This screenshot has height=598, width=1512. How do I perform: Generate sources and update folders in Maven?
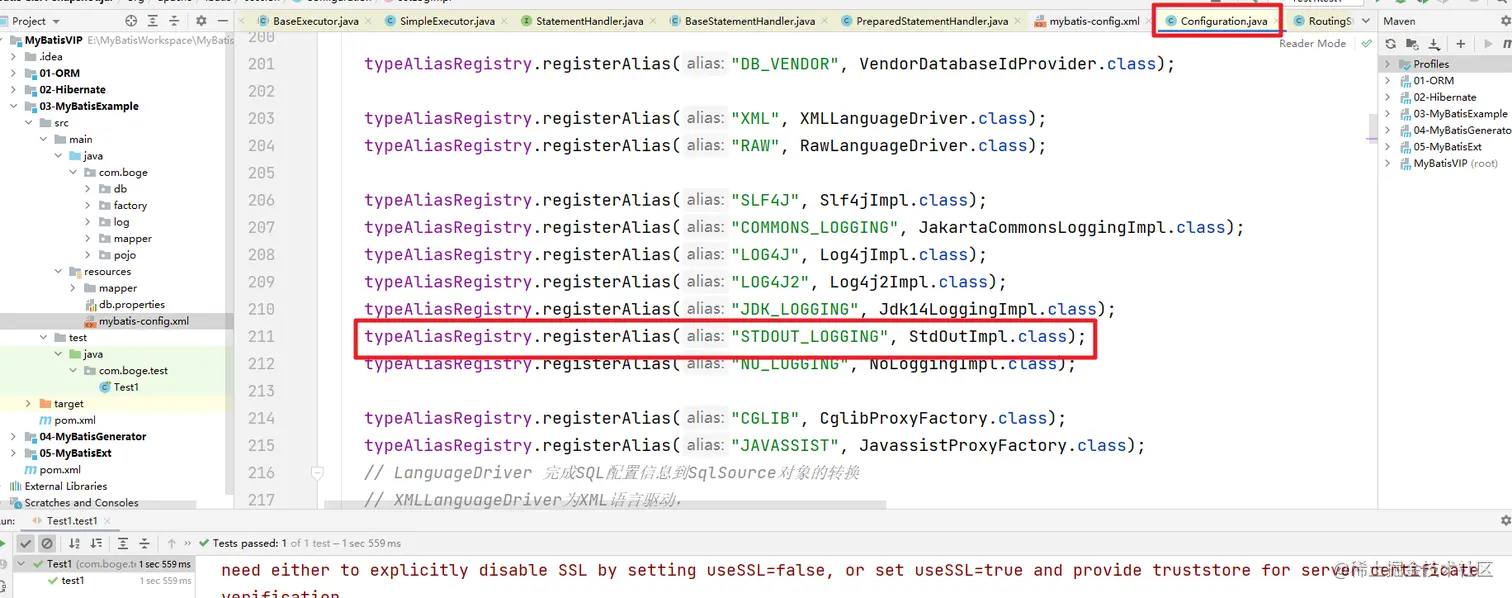[1412, 44]
